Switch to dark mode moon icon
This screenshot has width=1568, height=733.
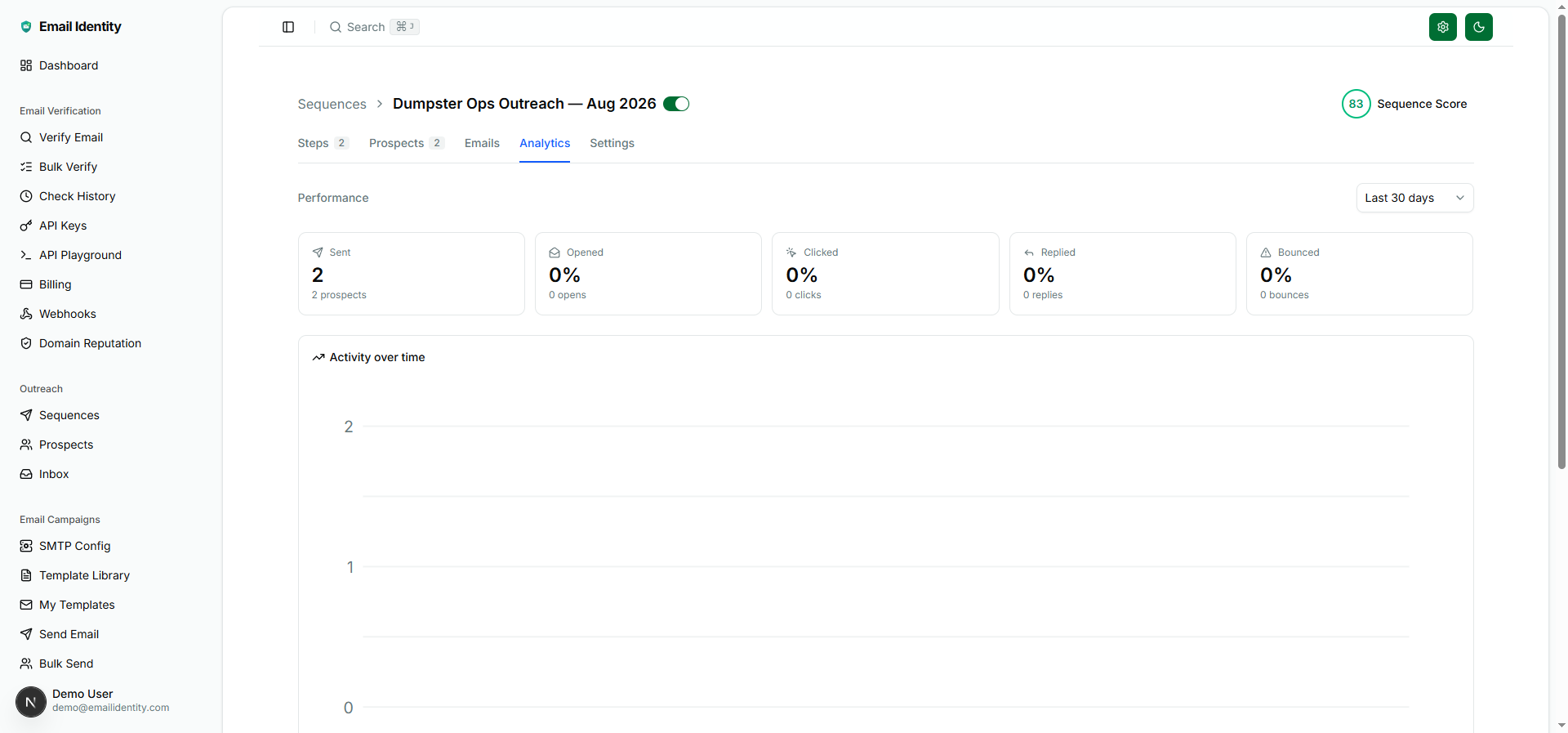pos(1479,27)
